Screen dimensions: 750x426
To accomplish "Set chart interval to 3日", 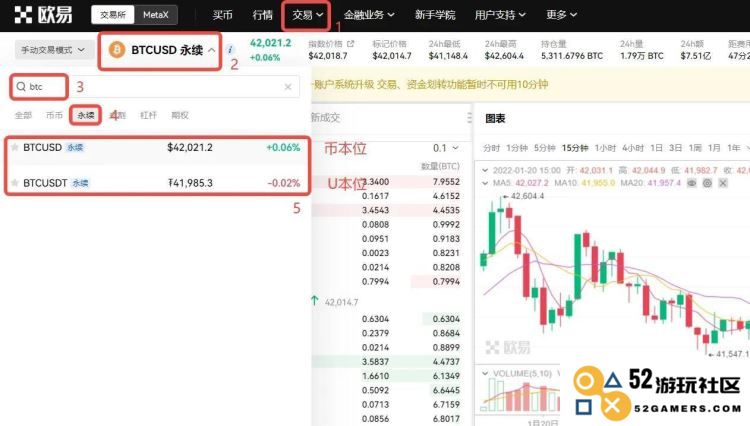I will coord(675,148).
